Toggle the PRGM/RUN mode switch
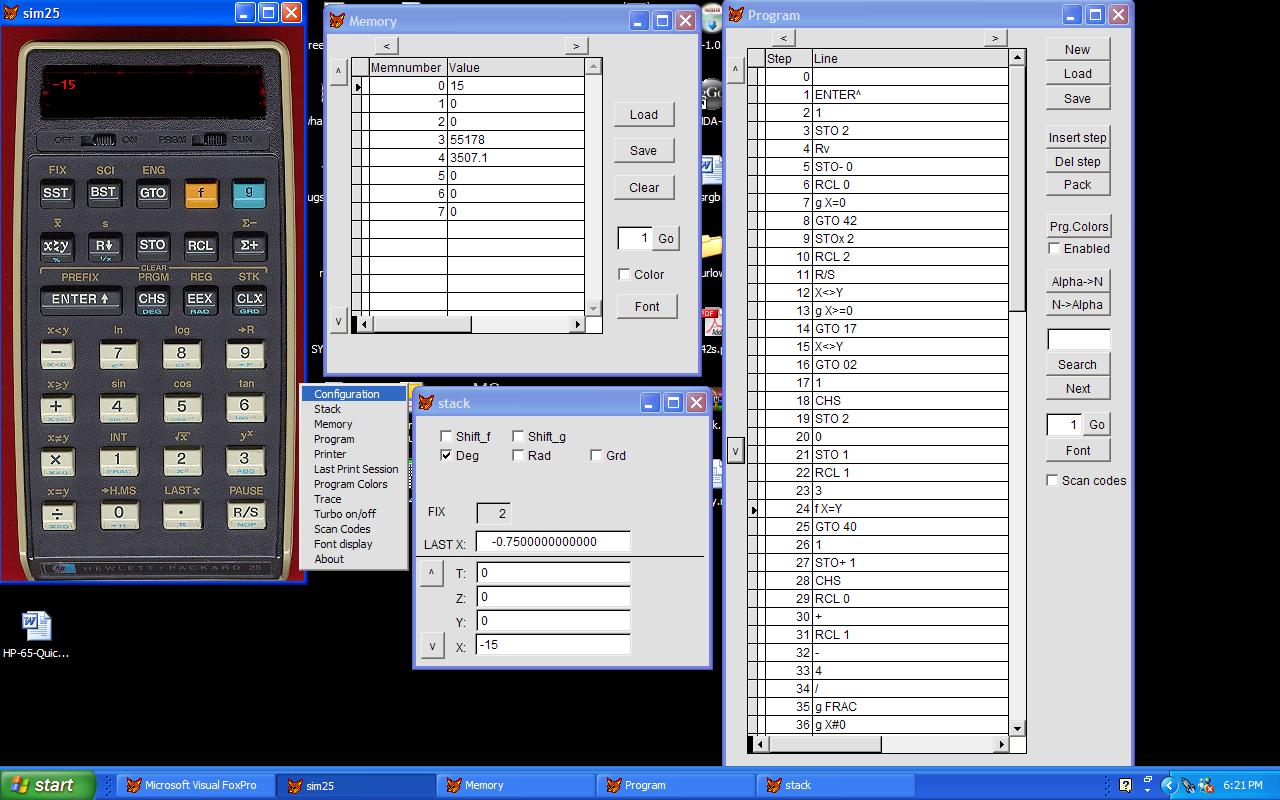This screenshot has height=800, width=1280. [209, 140]
